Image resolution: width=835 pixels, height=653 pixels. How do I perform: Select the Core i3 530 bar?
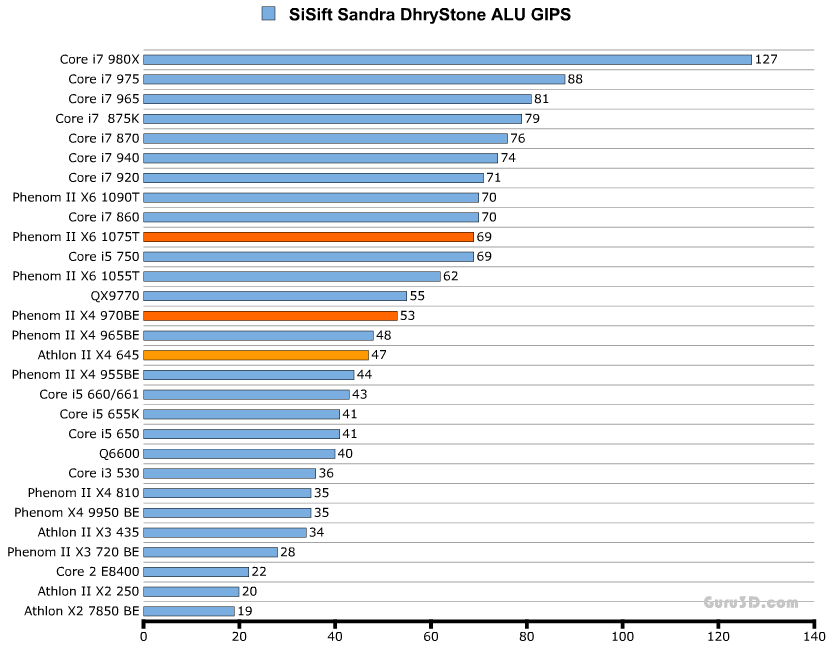pyautogui.click(x=230, y=473)
